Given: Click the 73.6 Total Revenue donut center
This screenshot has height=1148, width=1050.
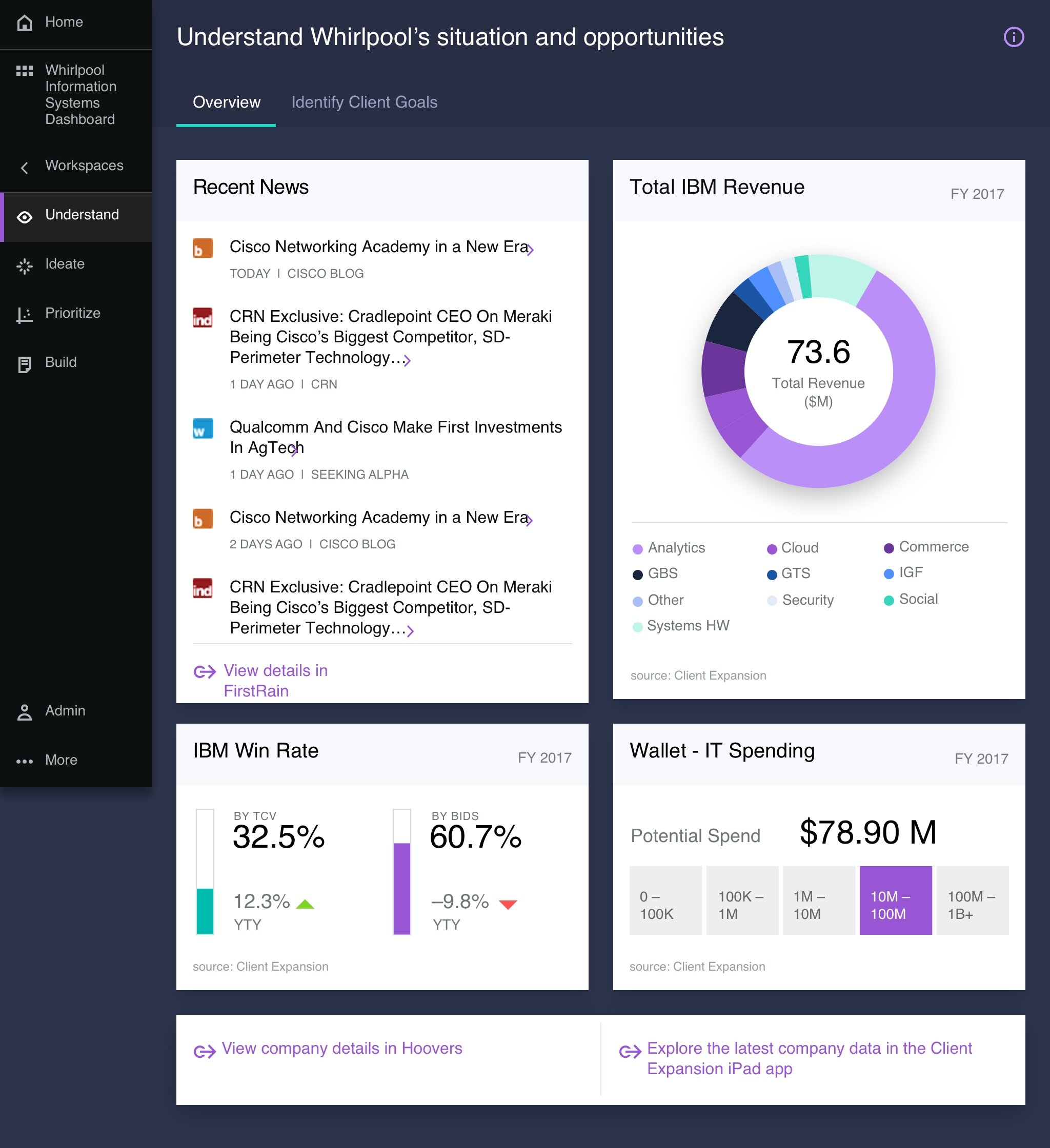Looking at the screenshot, I should click(x=818, y=371).
